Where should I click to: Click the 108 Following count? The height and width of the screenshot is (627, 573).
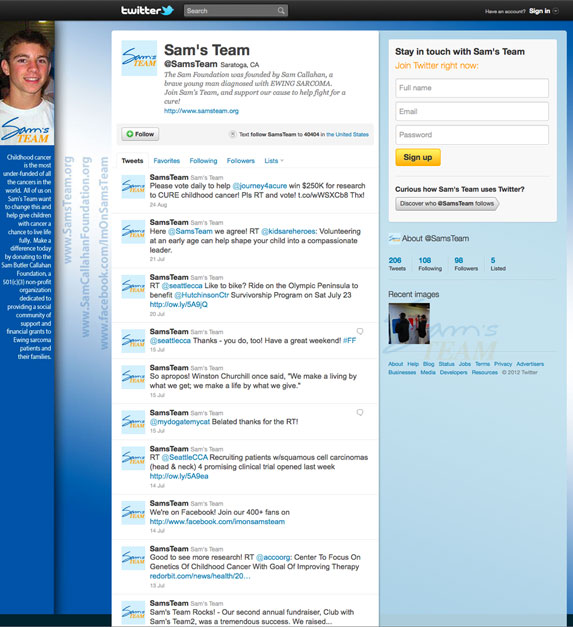point(430,264)
